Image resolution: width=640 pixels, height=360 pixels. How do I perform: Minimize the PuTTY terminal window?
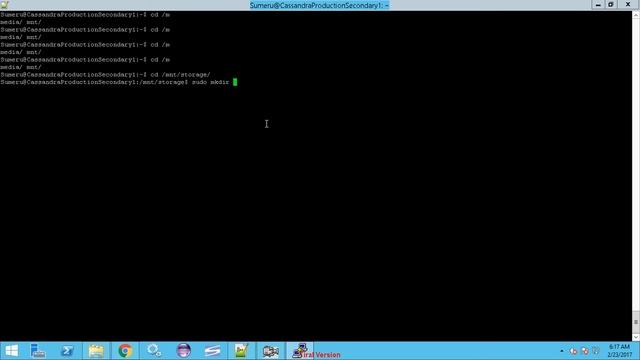(598, 5)
